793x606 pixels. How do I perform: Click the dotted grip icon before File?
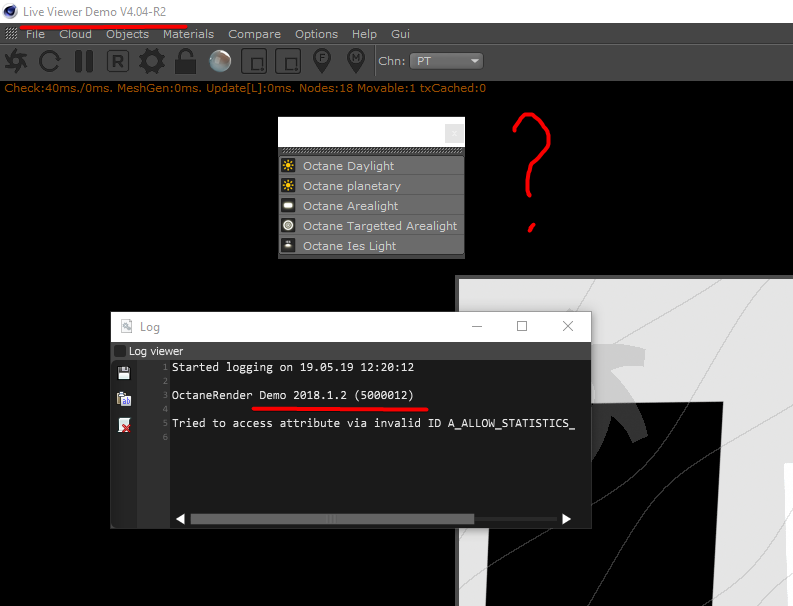(11, 34)
